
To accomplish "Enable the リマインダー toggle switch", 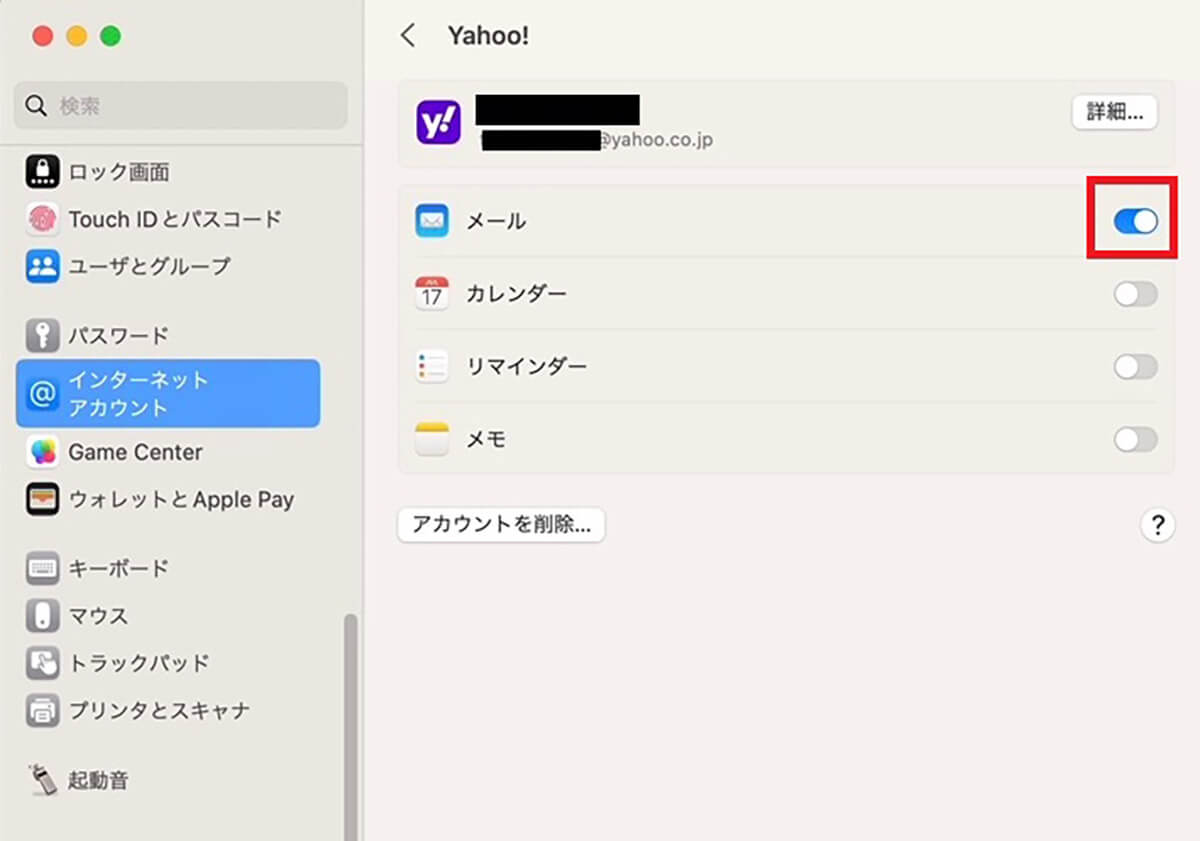I will tap(1135, 366).
